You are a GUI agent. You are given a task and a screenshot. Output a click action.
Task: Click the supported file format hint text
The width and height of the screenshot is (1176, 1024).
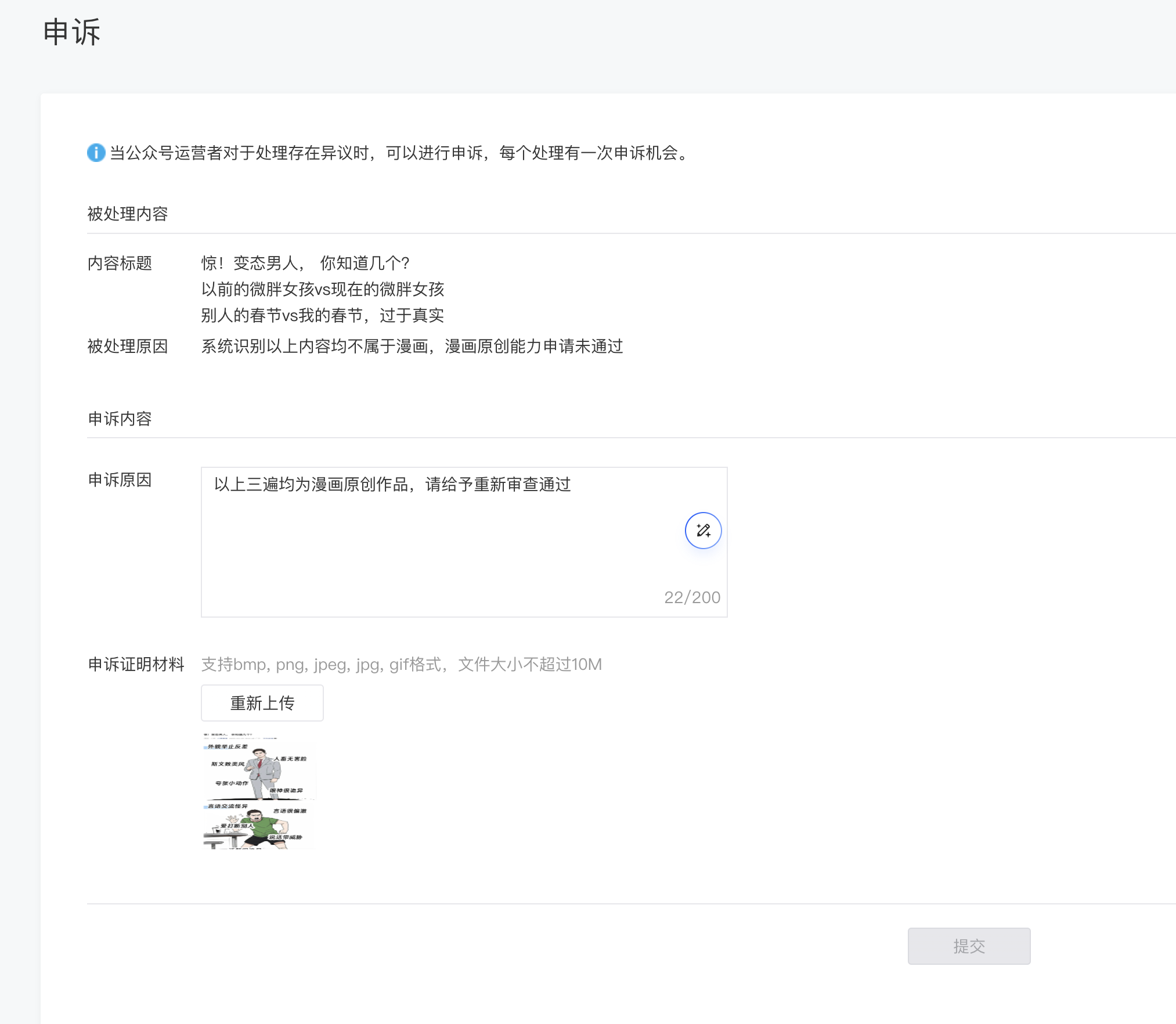(401, 664)
